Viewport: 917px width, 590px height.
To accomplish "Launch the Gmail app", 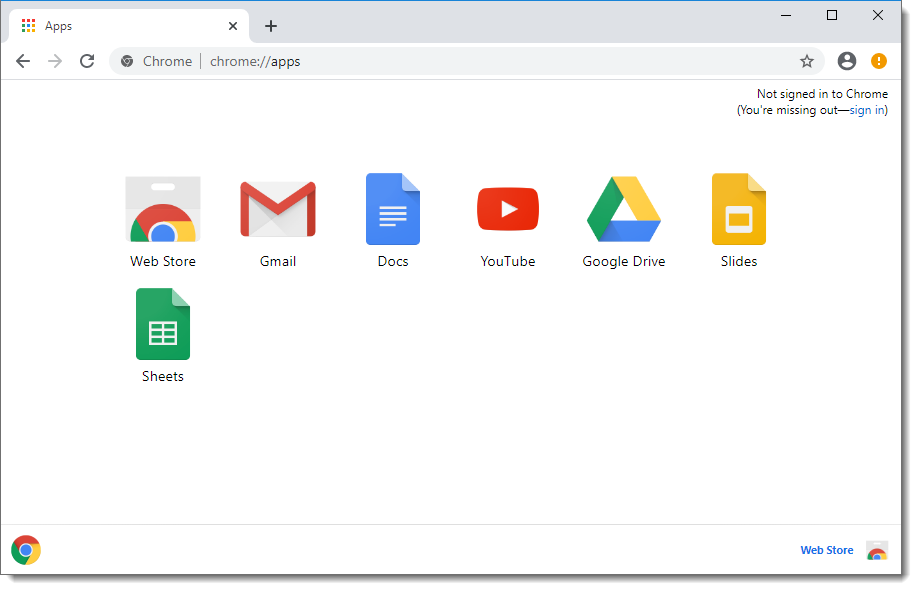I will 278,209.
